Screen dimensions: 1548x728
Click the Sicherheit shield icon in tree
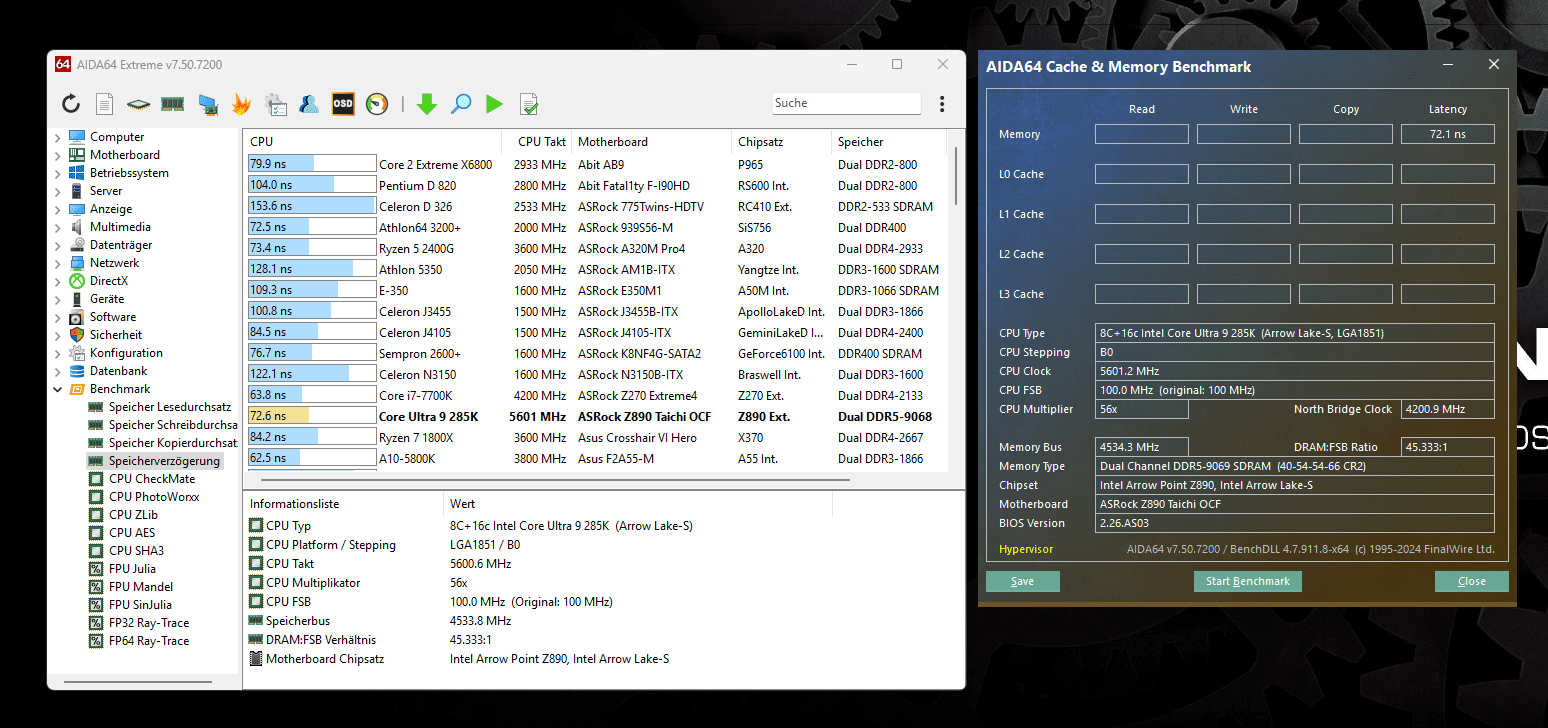pyautogui.click(x=77, y=335)
